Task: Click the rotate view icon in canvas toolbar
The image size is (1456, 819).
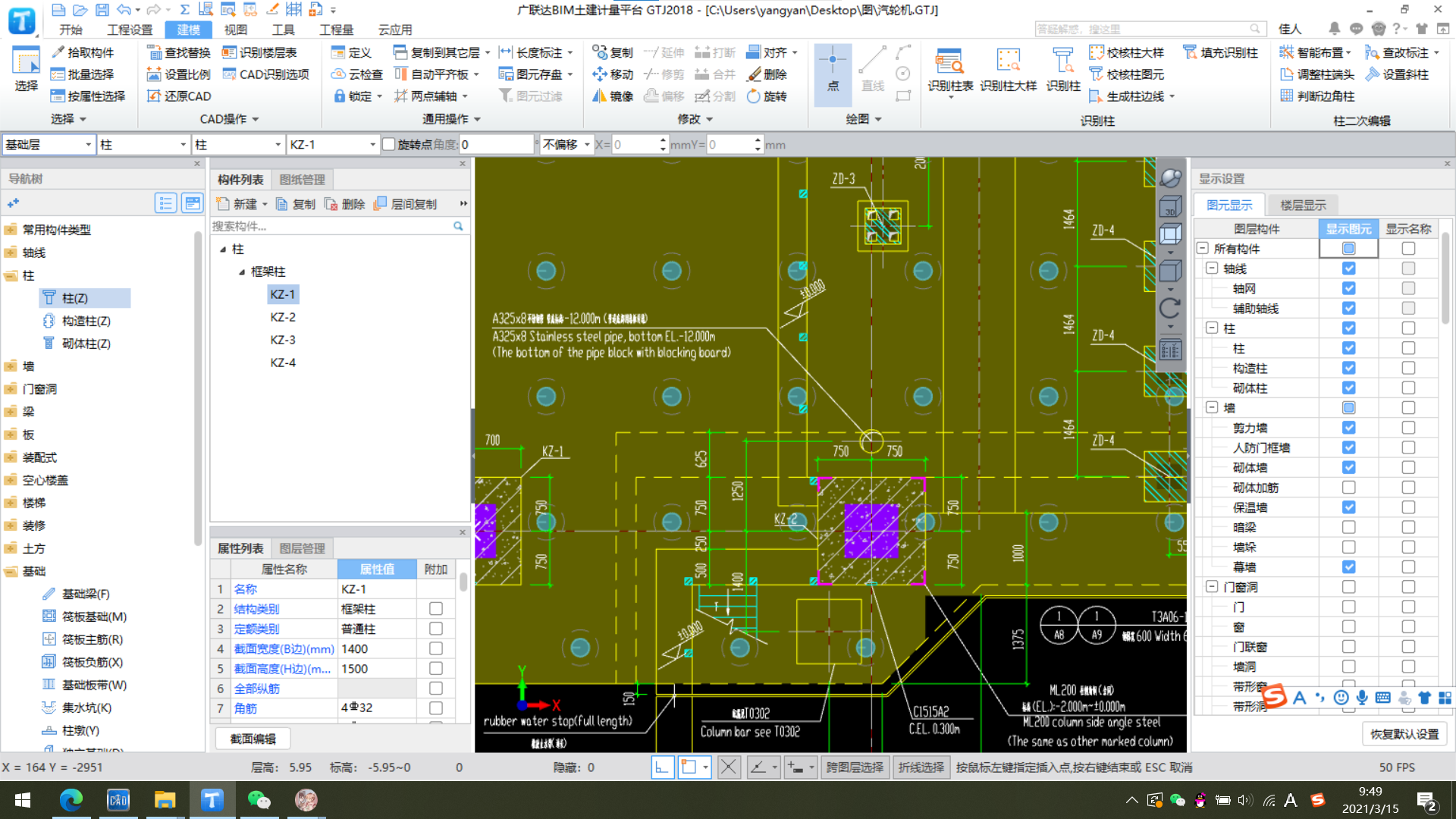Action: 1170,308
